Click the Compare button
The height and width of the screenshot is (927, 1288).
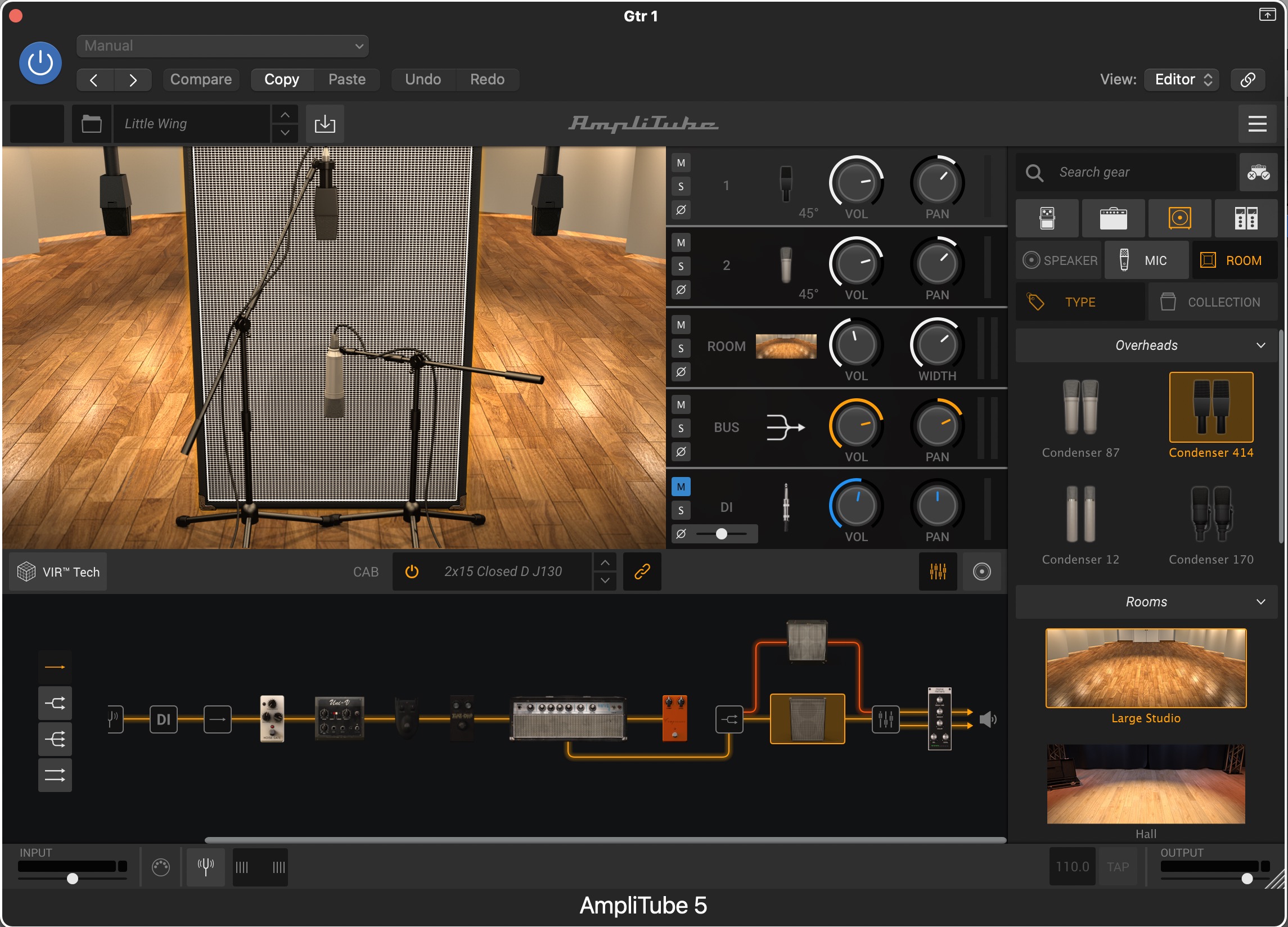201,79
